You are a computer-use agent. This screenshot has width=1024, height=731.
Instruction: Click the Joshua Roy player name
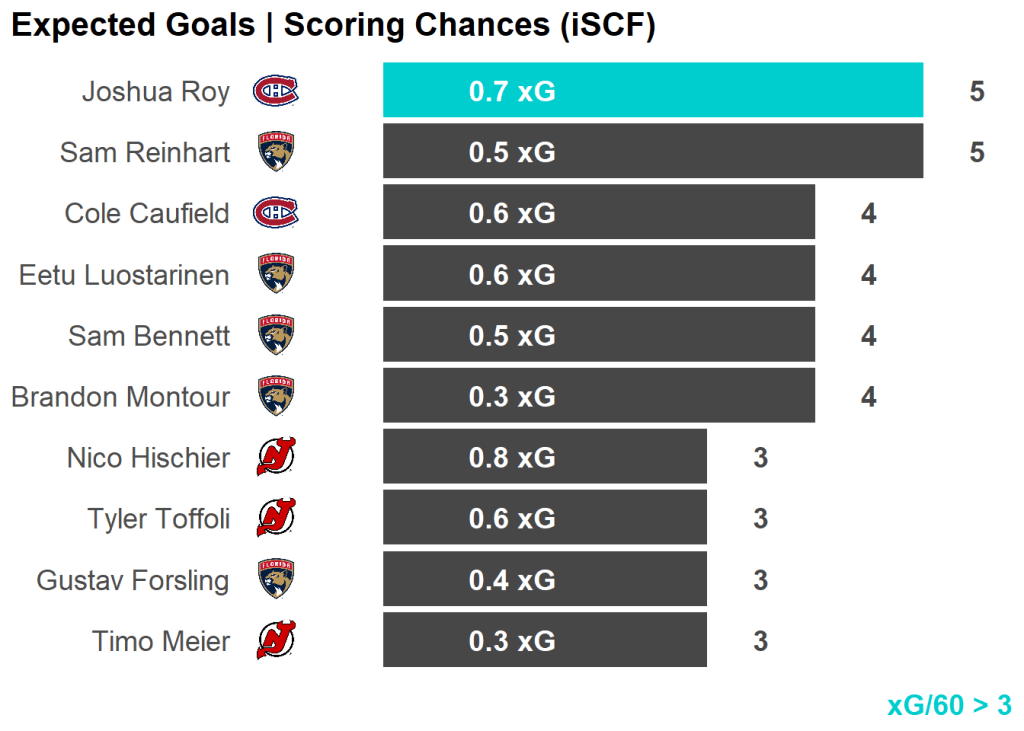(156, 92)
